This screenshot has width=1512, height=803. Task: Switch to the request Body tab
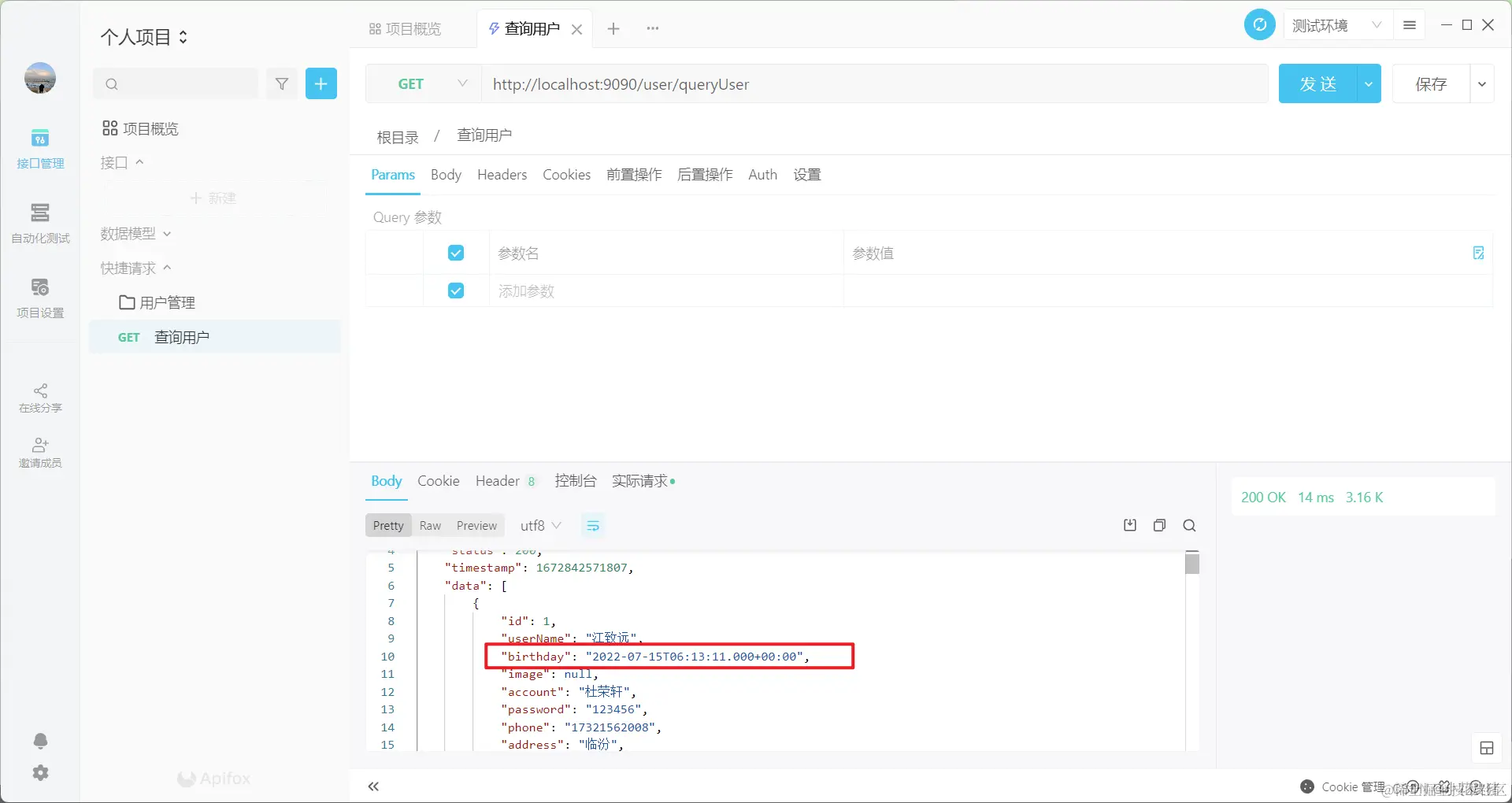point(446,175)
